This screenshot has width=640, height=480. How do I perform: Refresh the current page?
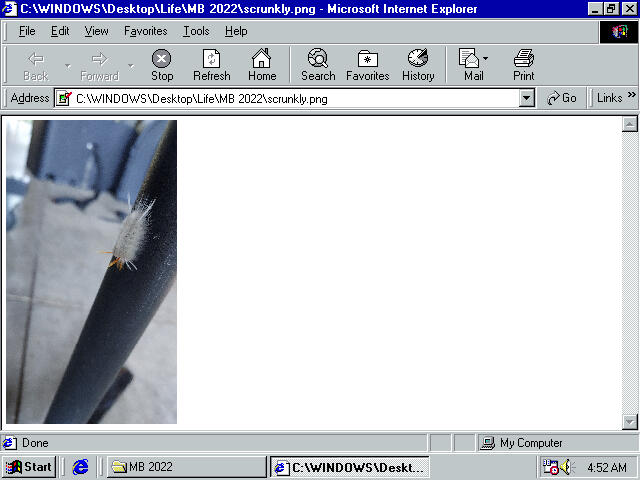[211, 65]
